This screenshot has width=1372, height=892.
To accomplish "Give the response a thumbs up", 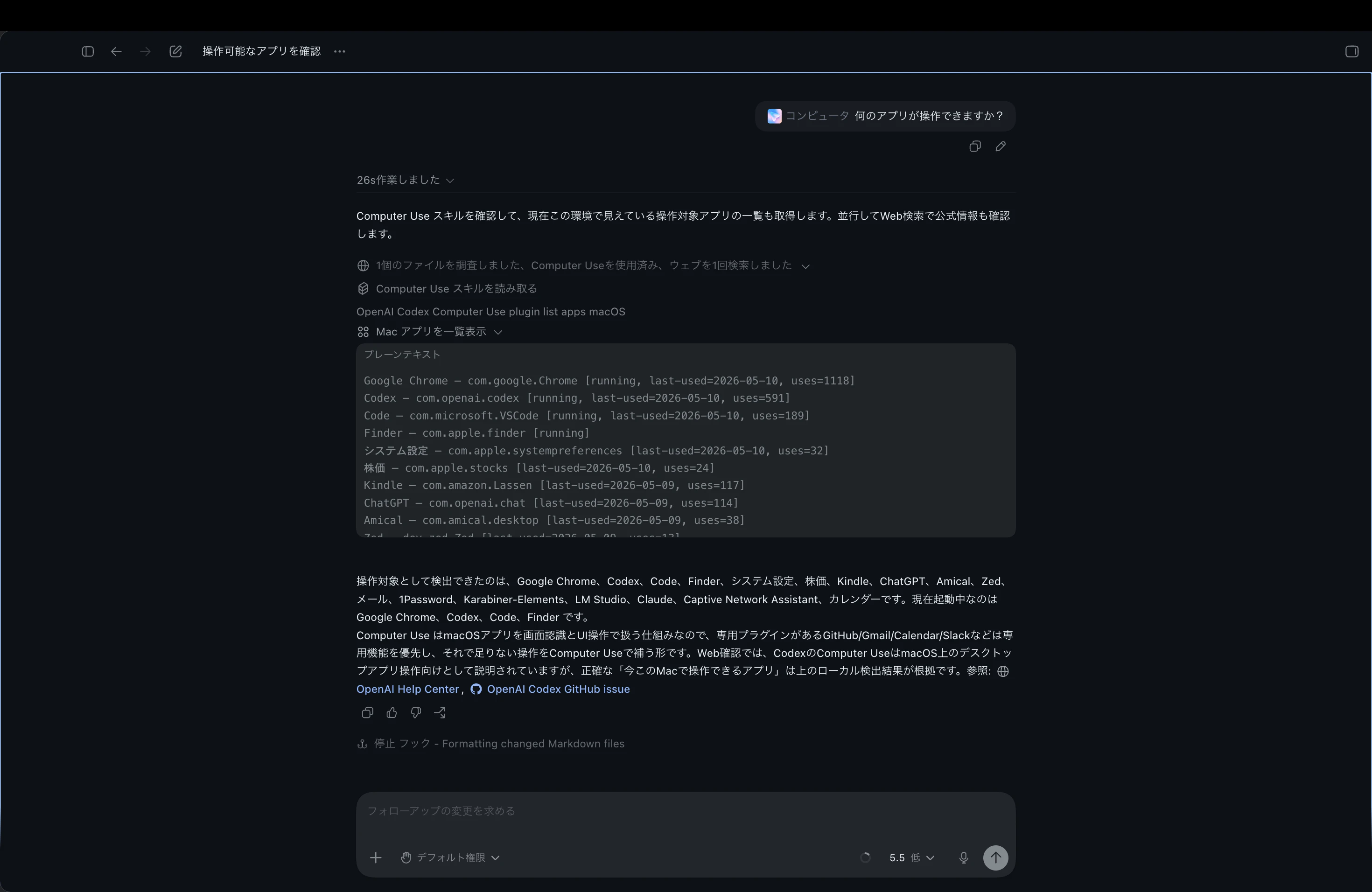I will 392,713.
